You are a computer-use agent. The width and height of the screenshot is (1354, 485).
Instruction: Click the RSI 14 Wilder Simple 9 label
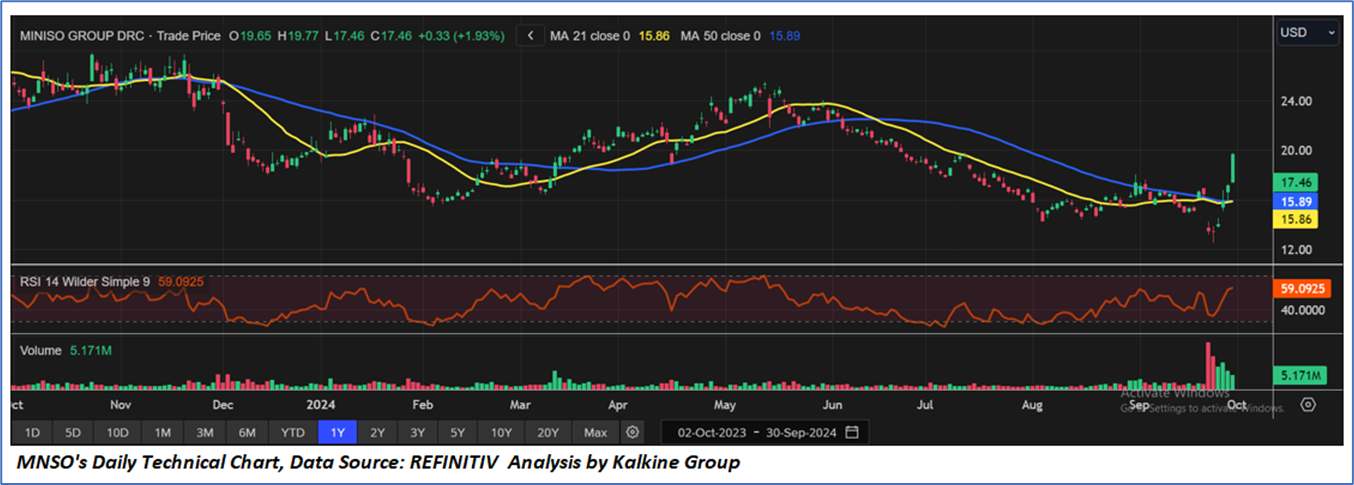click(x=85, y=282)
